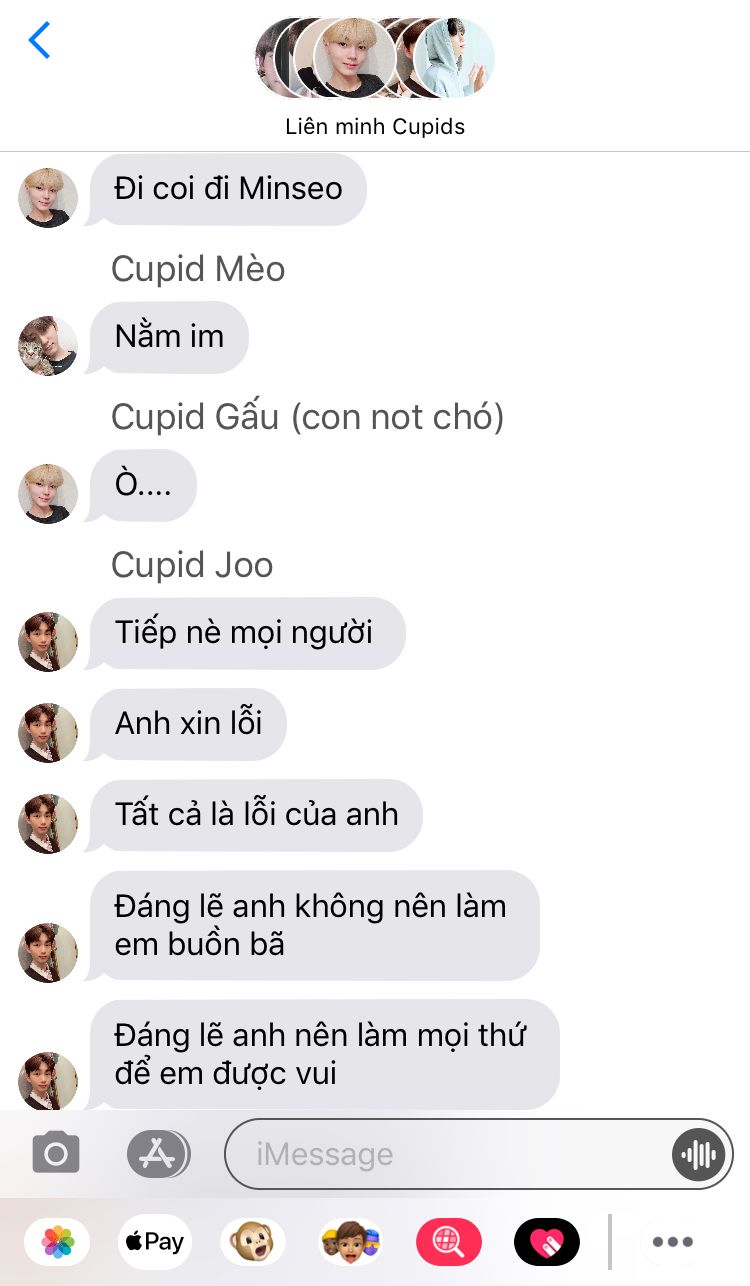Screen dimensions: 750x1286
Task: Go back using the blue chevron arrow
Action: pos(39,40)
